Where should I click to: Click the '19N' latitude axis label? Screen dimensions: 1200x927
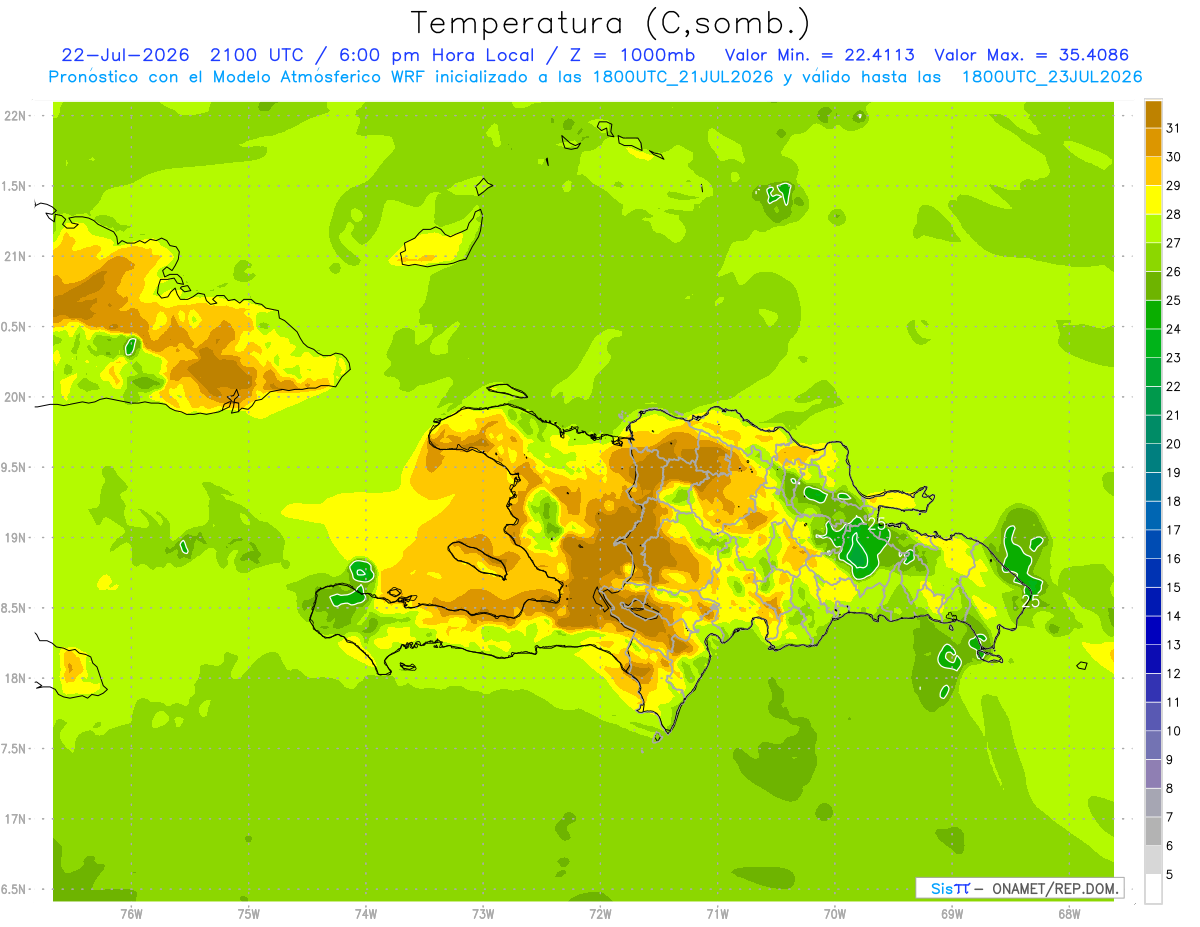click(x=14, y=537)
